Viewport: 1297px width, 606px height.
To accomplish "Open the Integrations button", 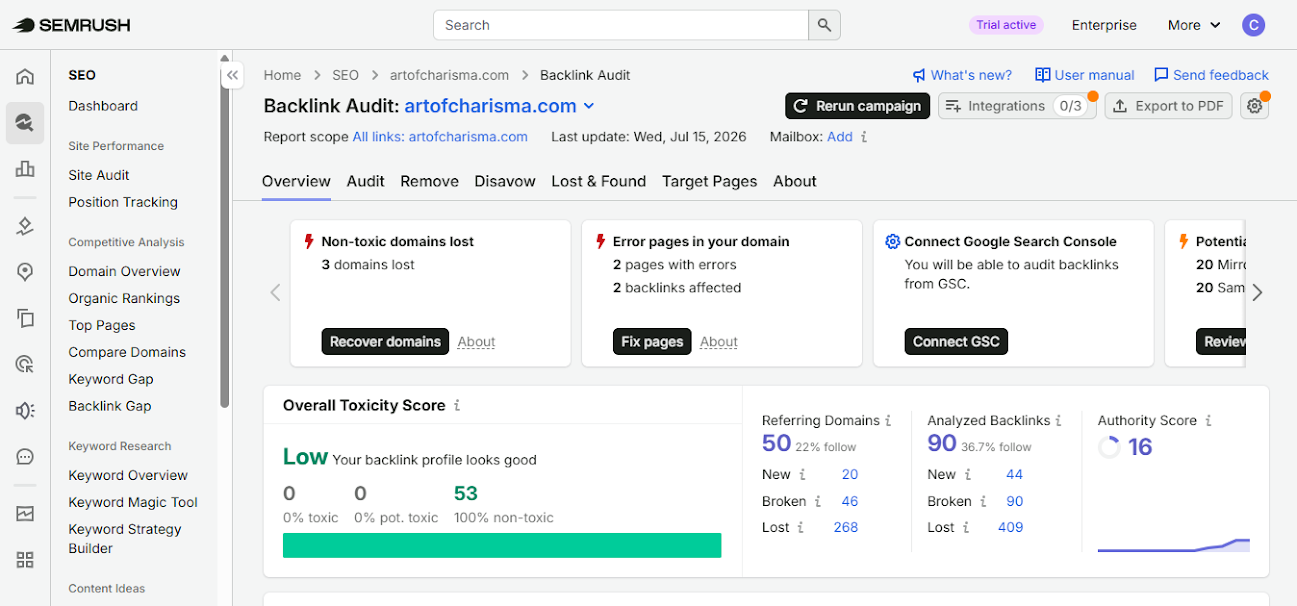I will [1017, 106].
